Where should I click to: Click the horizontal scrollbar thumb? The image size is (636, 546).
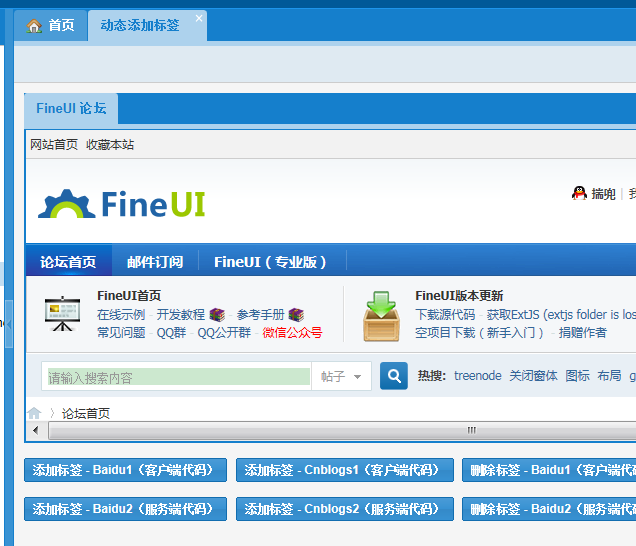point(342,430)
